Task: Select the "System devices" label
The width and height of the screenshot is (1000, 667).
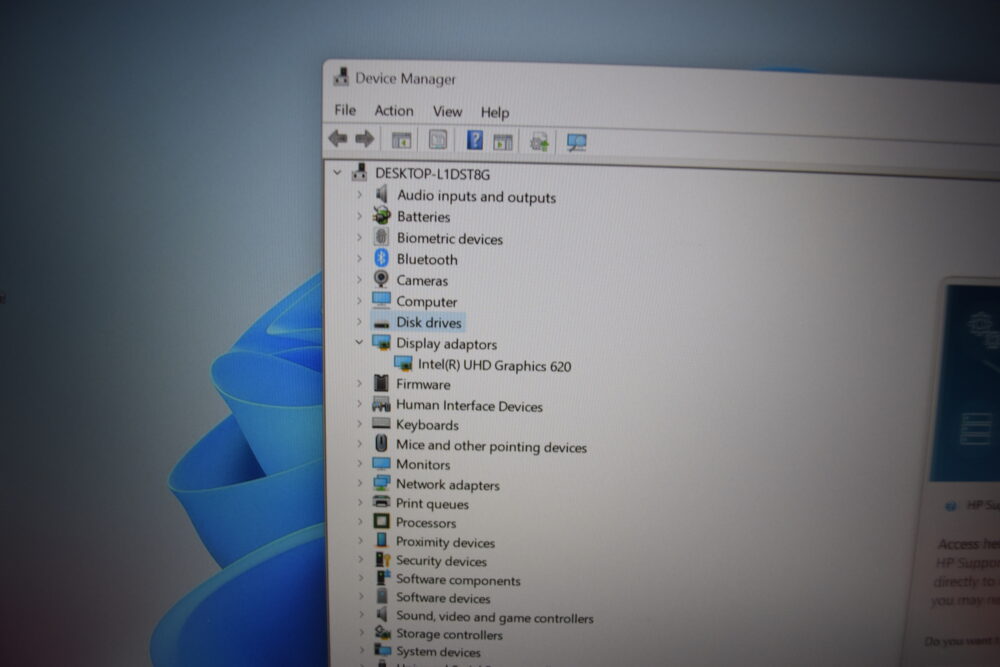Action: pyautogui.click(x=438, y=651)
